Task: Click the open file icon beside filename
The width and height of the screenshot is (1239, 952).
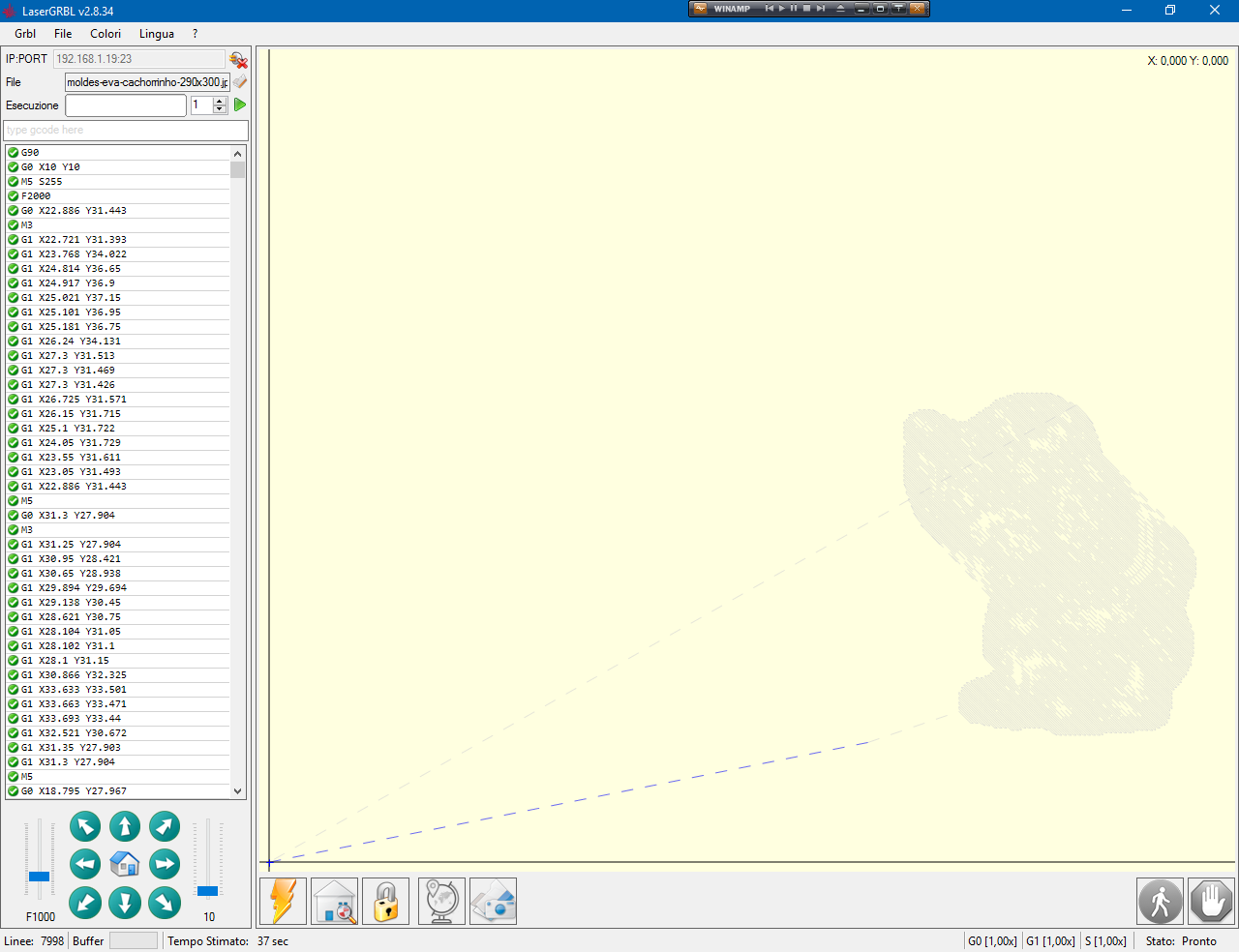Action: click(x=239, y=82)
